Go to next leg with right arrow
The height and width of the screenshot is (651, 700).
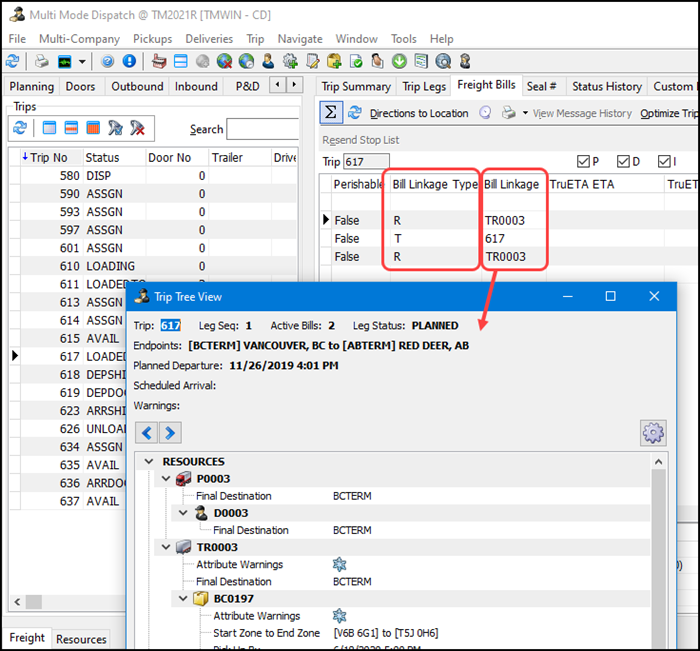(169, 432)
